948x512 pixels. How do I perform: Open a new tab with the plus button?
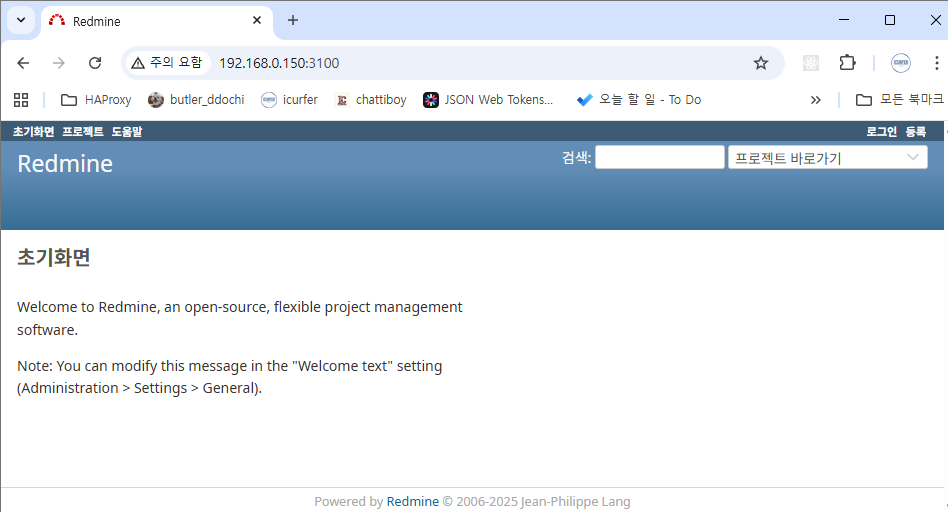coord(293,20)
